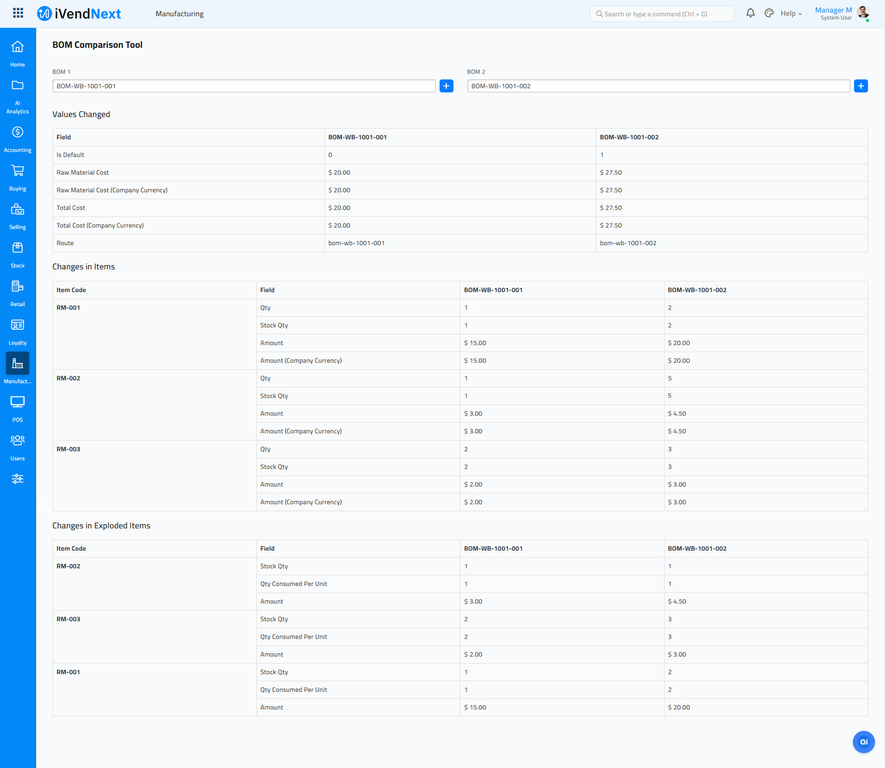Click the BOM 2 input field
The image size is (885, 768).
pos(659,86)
